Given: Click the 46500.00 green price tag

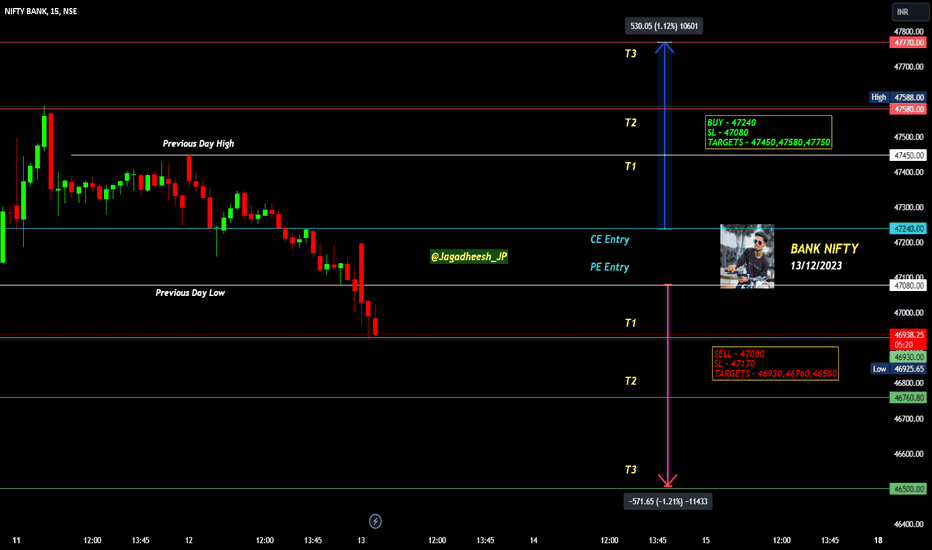Looking at the screenshot, I should point(908,489).
